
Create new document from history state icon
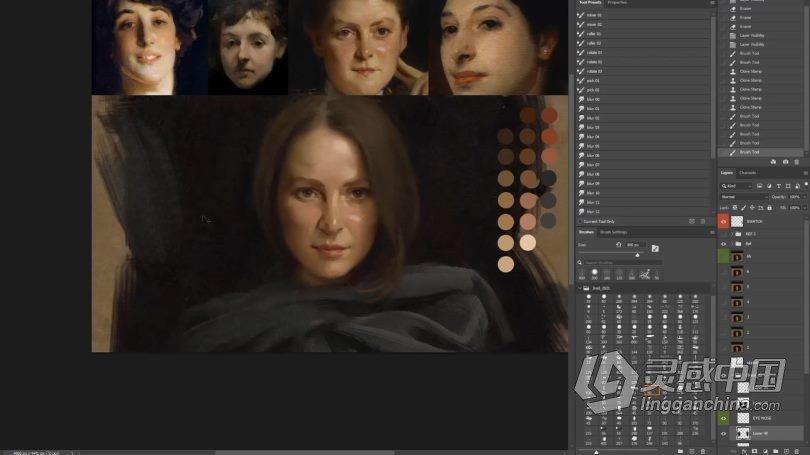tap(773, 162)
